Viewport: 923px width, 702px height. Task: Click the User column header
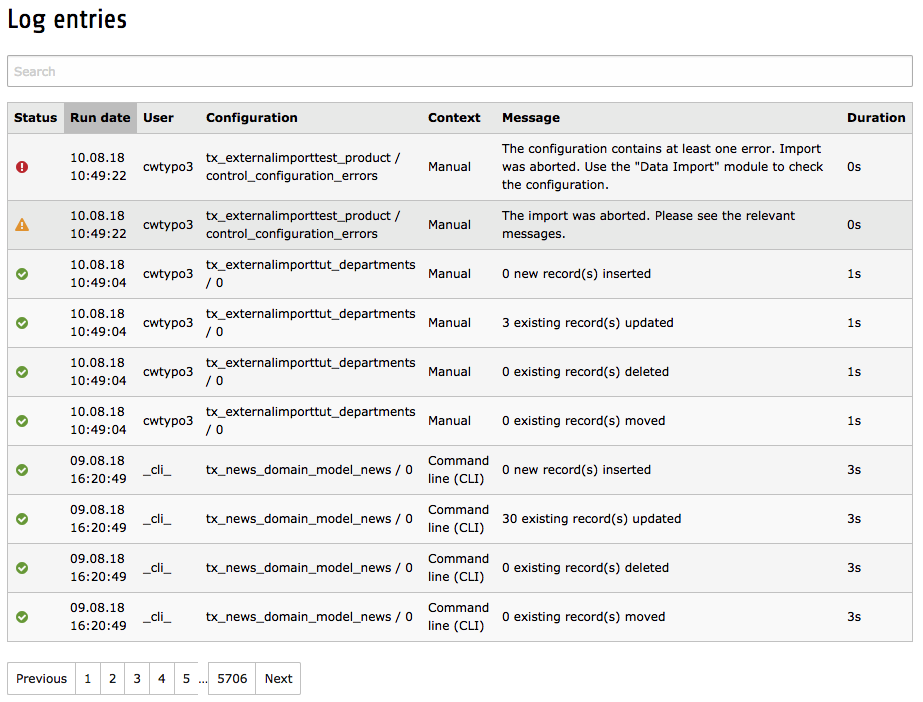tap(158, 118)
